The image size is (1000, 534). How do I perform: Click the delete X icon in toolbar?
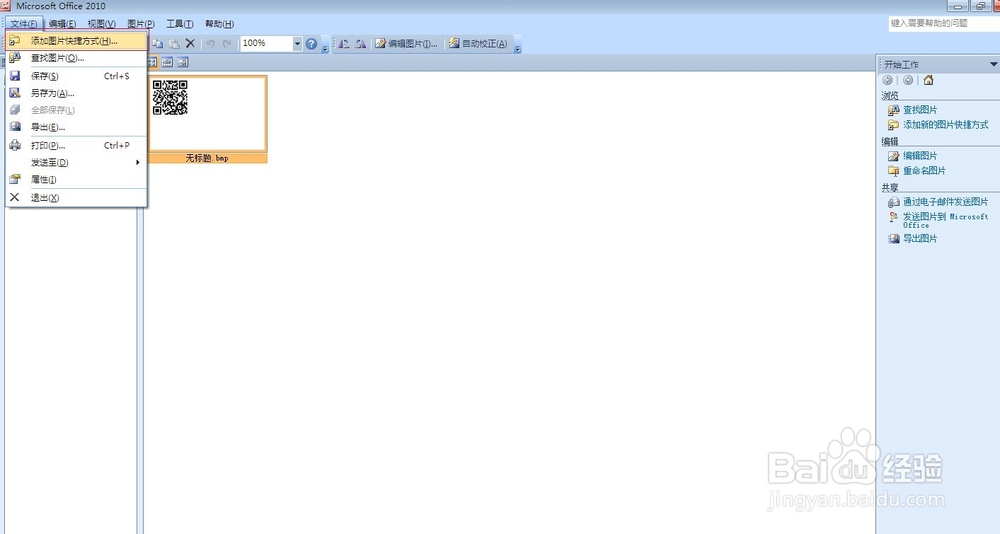click(190, 43)
